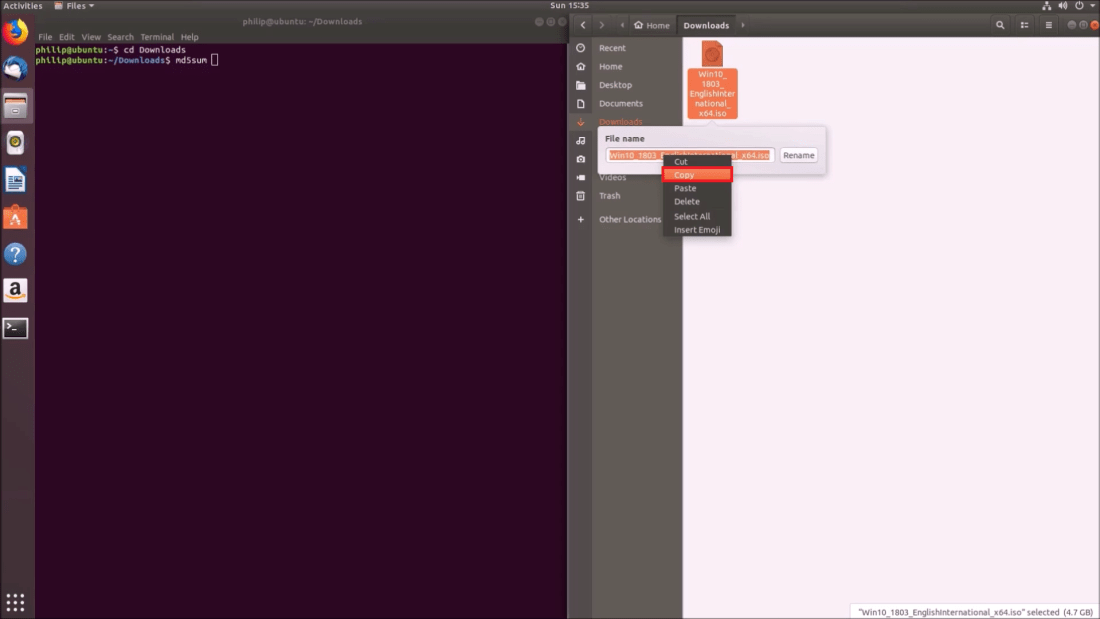Click in the File name text field
Image resolution: width=1100 pixels, height=619 pixels.
point(690,155)
